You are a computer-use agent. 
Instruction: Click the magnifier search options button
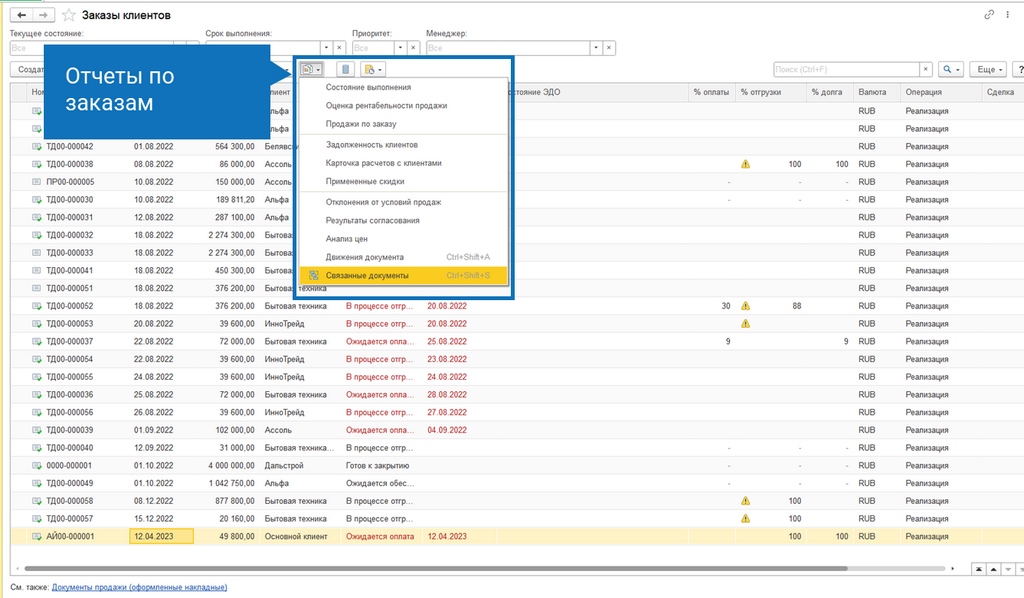pos(951,69)
